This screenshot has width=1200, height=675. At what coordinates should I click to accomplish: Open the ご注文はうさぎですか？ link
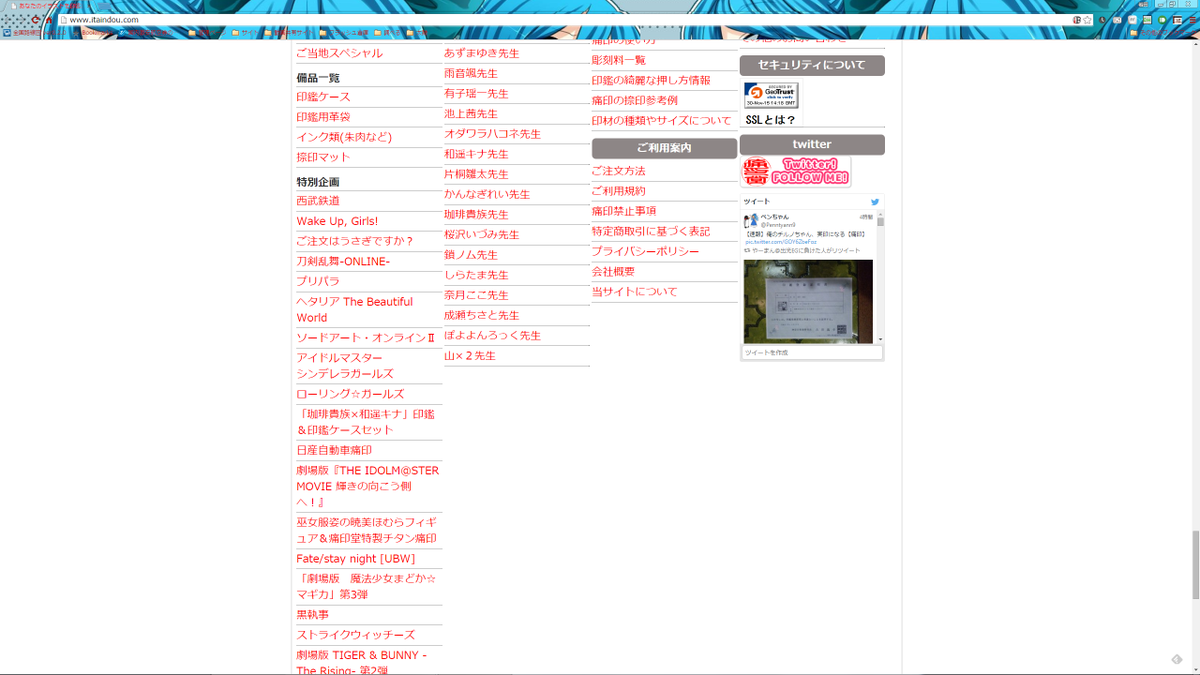click(x=355, y=241)
